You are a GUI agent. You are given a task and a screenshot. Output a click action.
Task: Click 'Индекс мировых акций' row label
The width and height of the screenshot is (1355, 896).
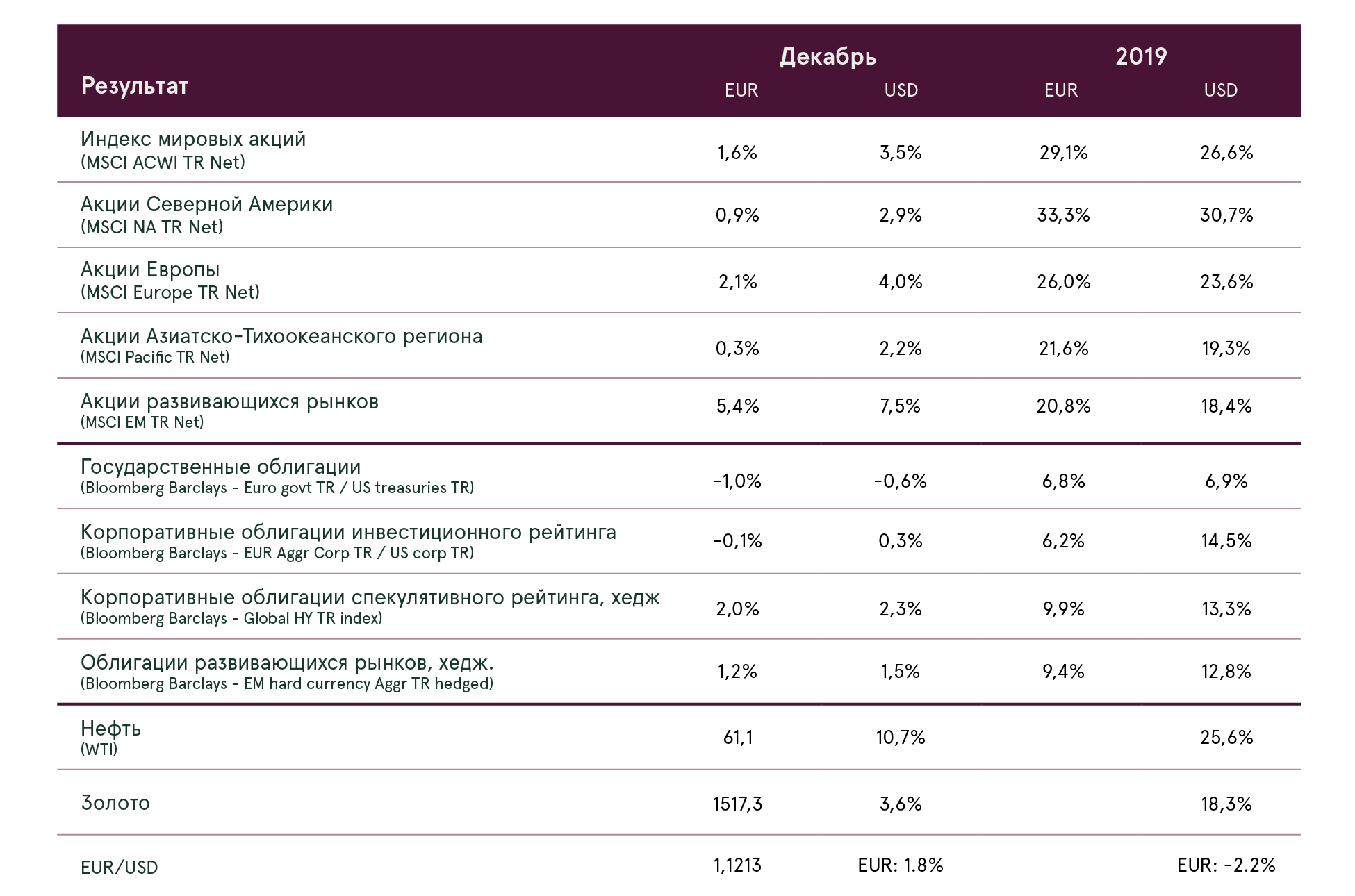click(x=193, y=139)
